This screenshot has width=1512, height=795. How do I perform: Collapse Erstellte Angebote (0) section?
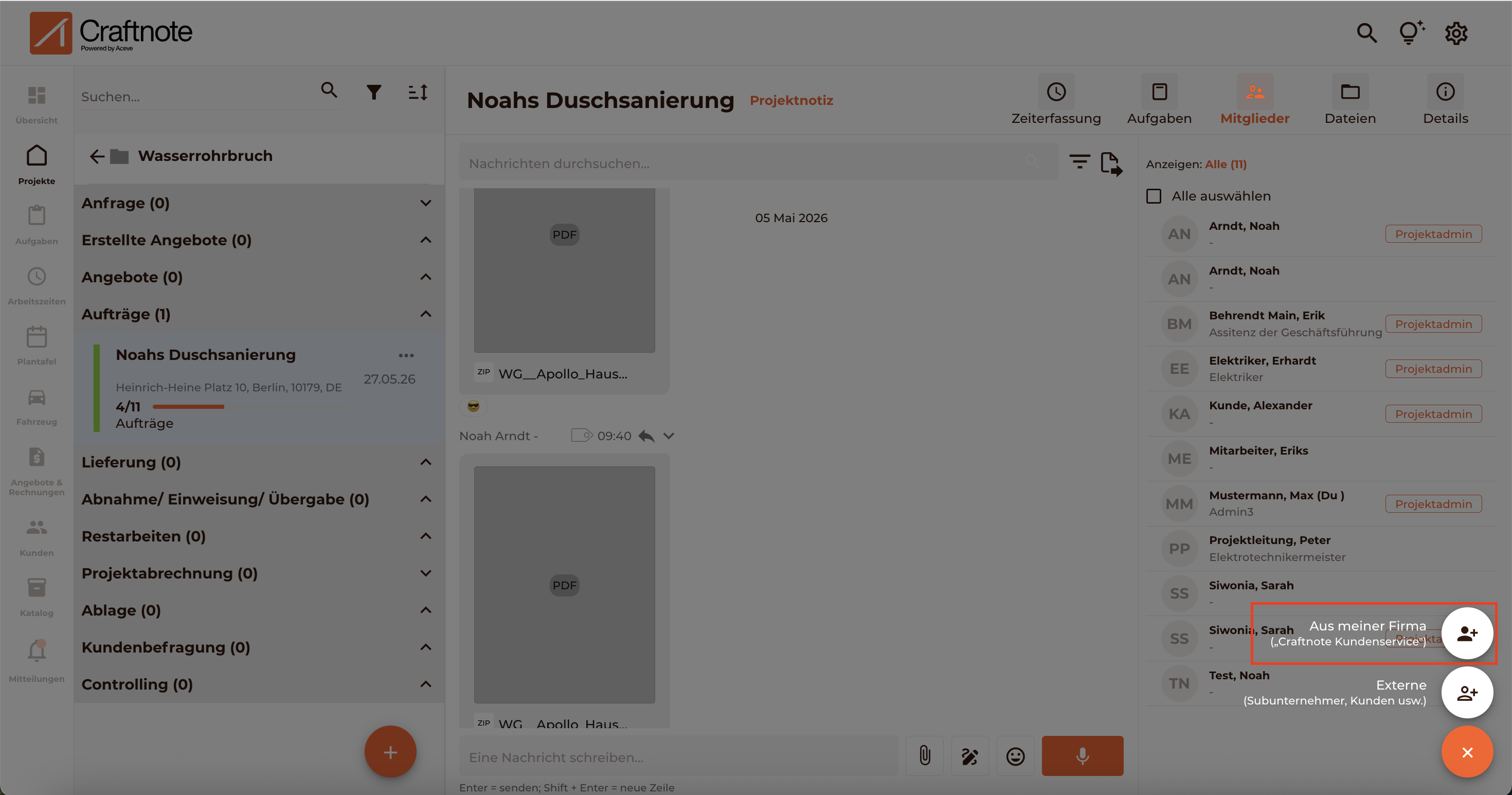tap(425, 240)
